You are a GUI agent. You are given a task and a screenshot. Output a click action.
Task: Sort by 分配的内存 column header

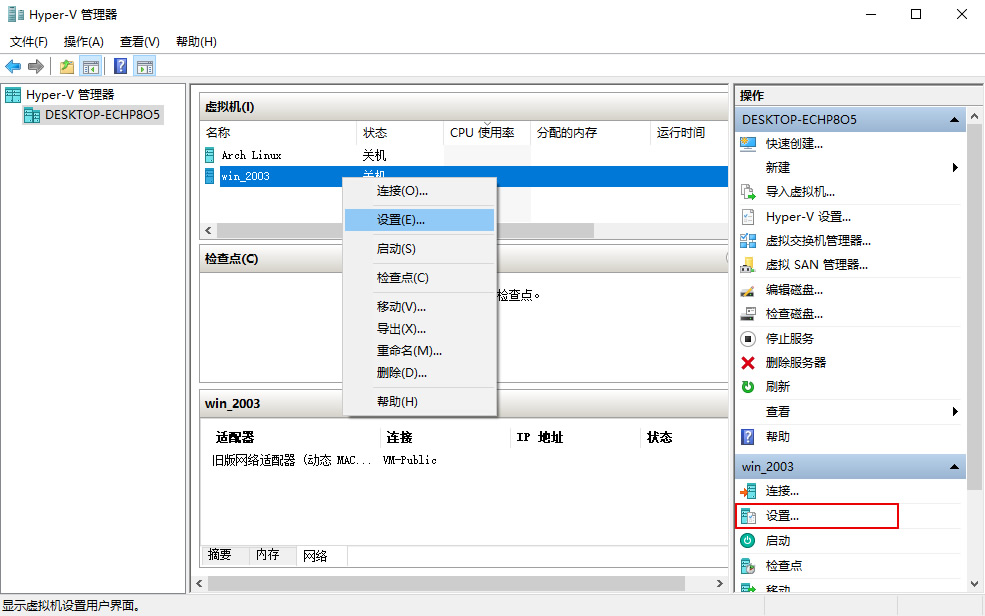[x=590, y=132]
